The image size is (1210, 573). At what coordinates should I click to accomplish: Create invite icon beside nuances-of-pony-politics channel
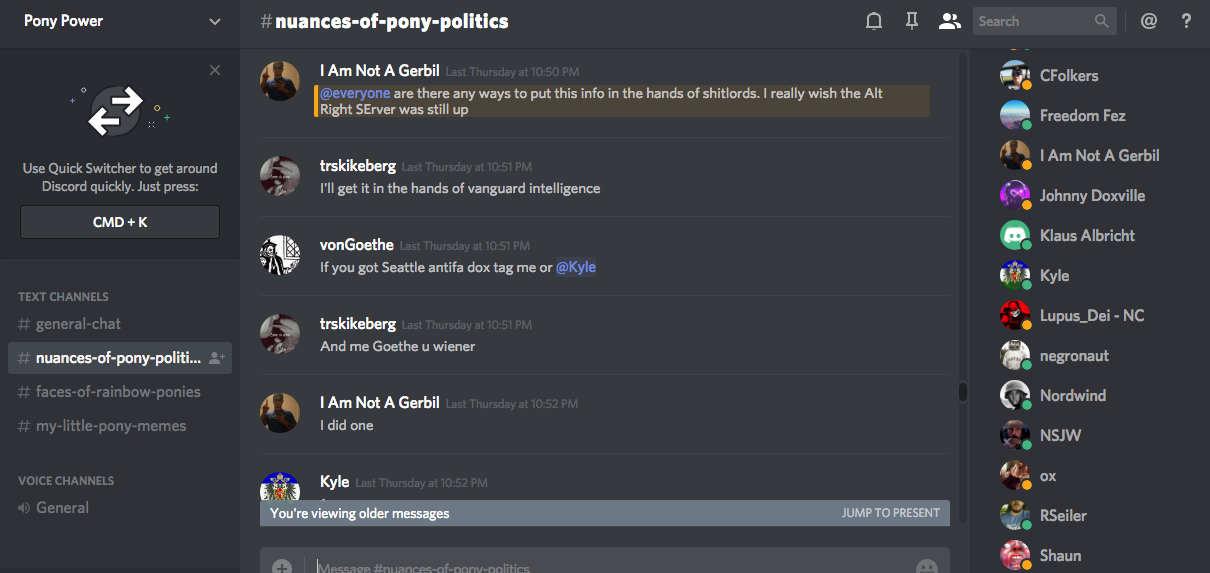[x=217, y=358]
